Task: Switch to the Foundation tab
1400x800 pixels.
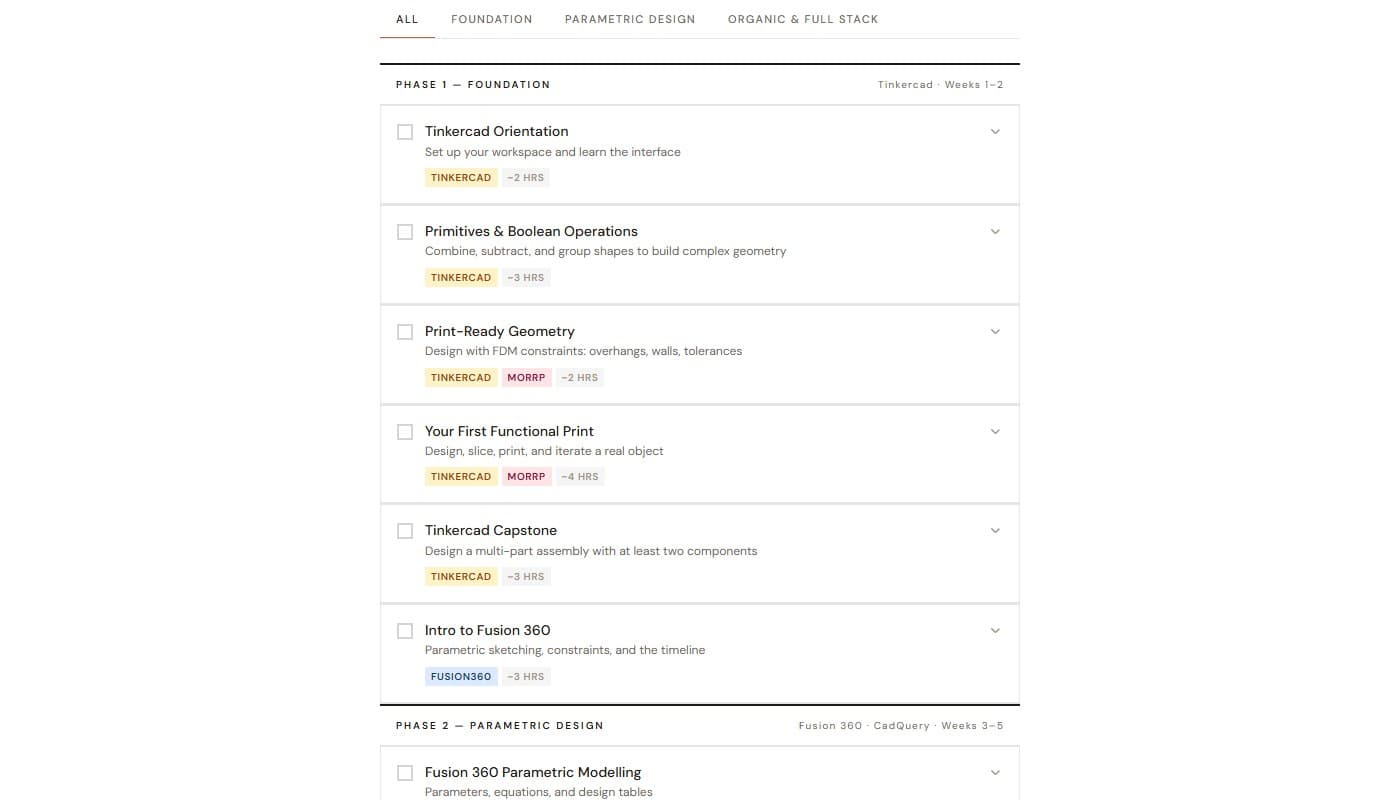Action: (x=492, y=19)
